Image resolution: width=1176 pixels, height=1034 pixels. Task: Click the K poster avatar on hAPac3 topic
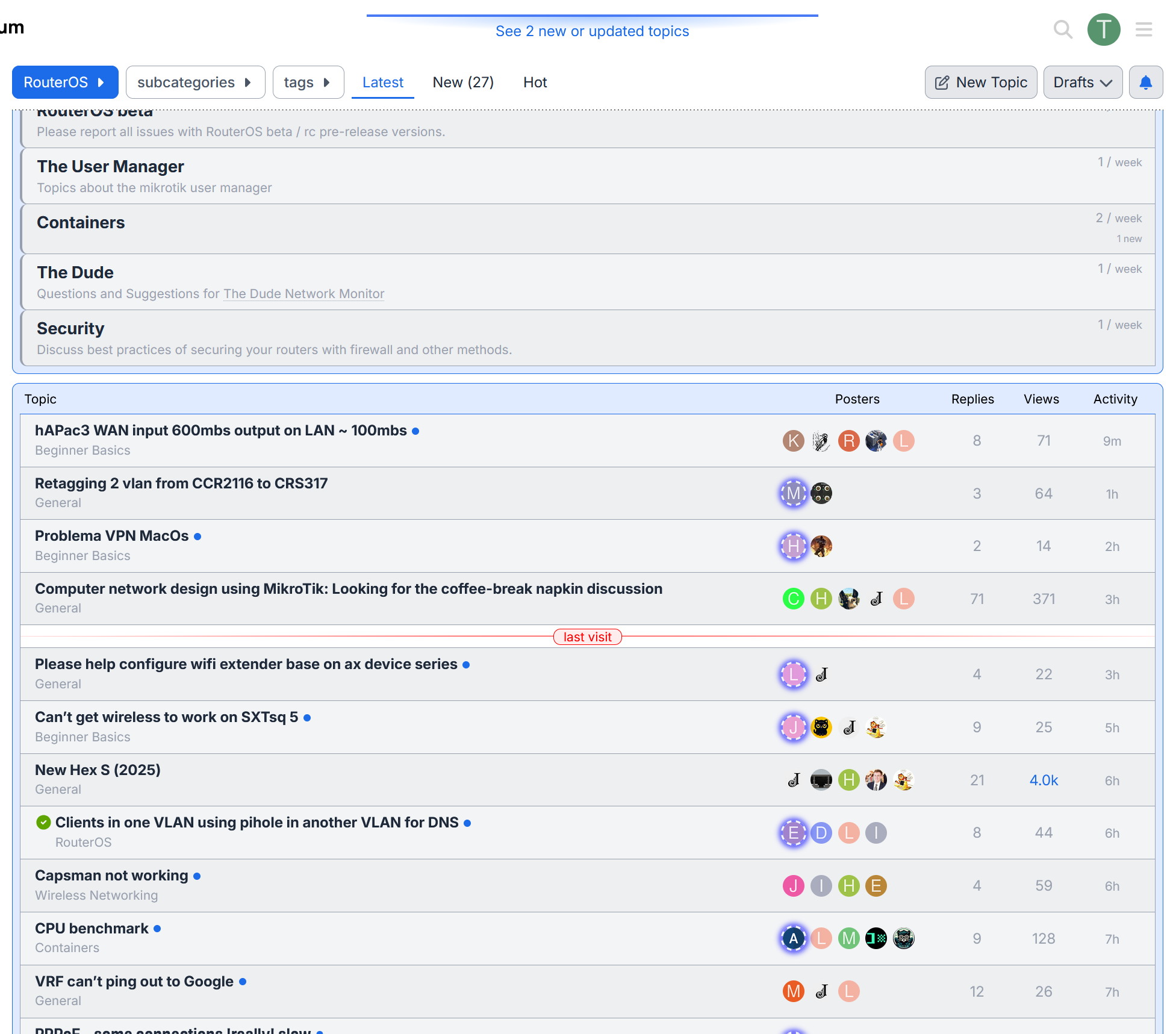793,441
